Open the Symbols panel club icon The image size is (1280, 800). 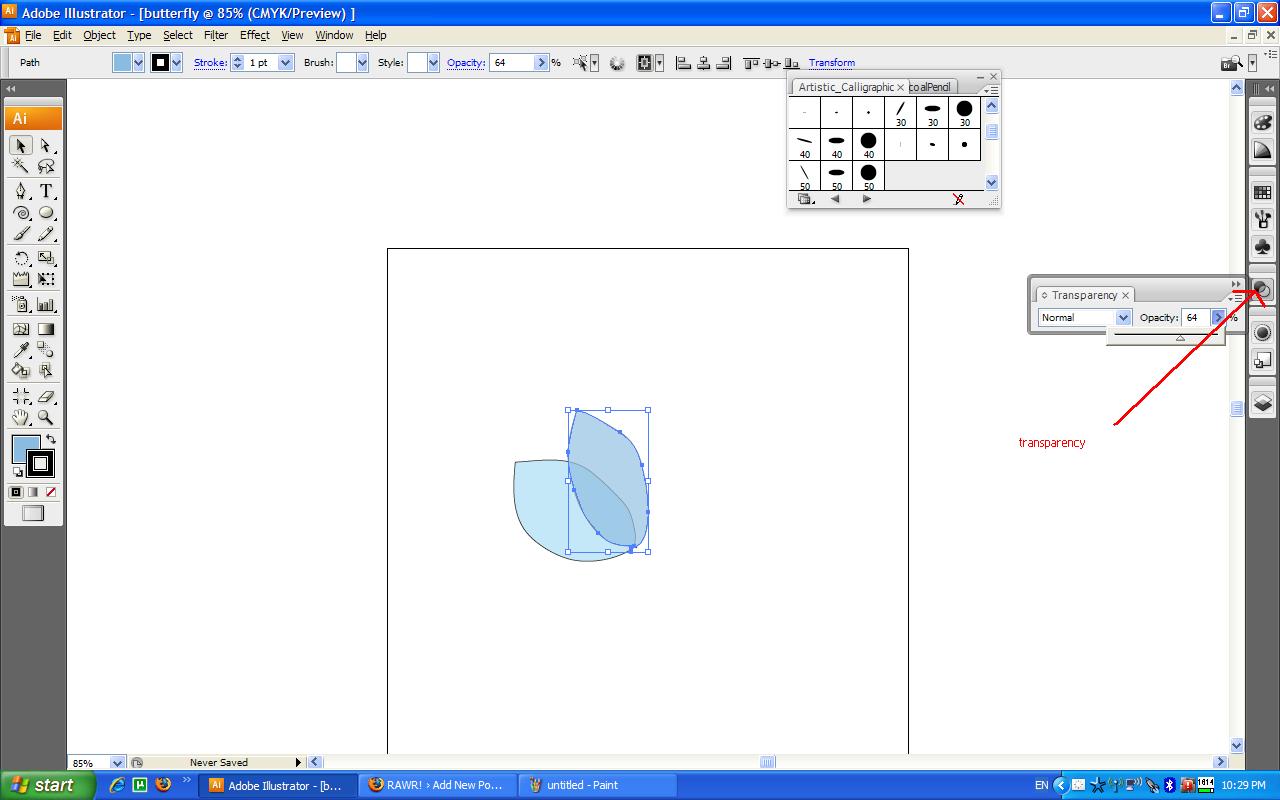(x=1262, y=247)
